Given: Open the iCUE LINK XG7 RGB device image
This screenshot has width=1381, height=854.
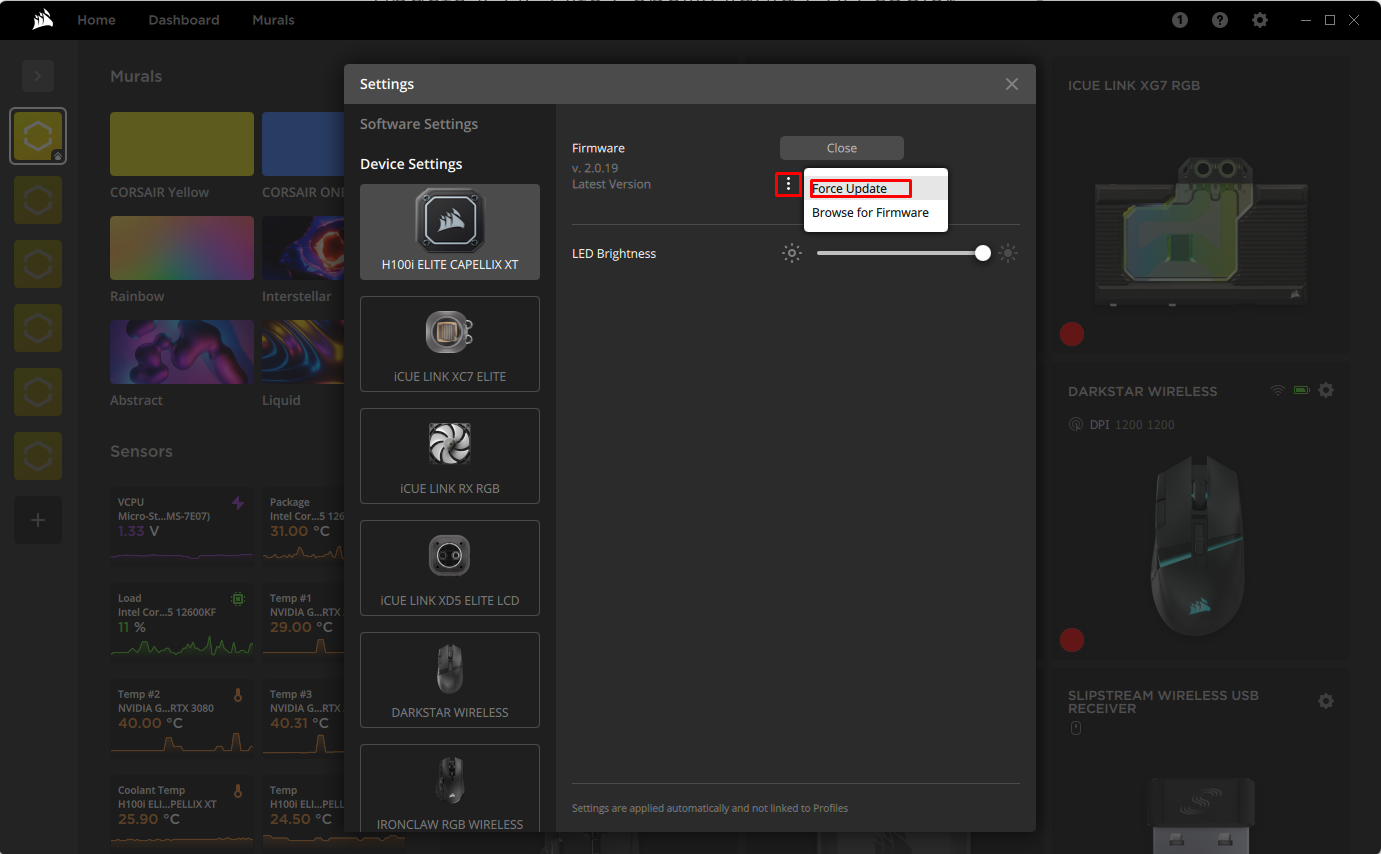Looking at the screenshot, I should (1199, 229).
